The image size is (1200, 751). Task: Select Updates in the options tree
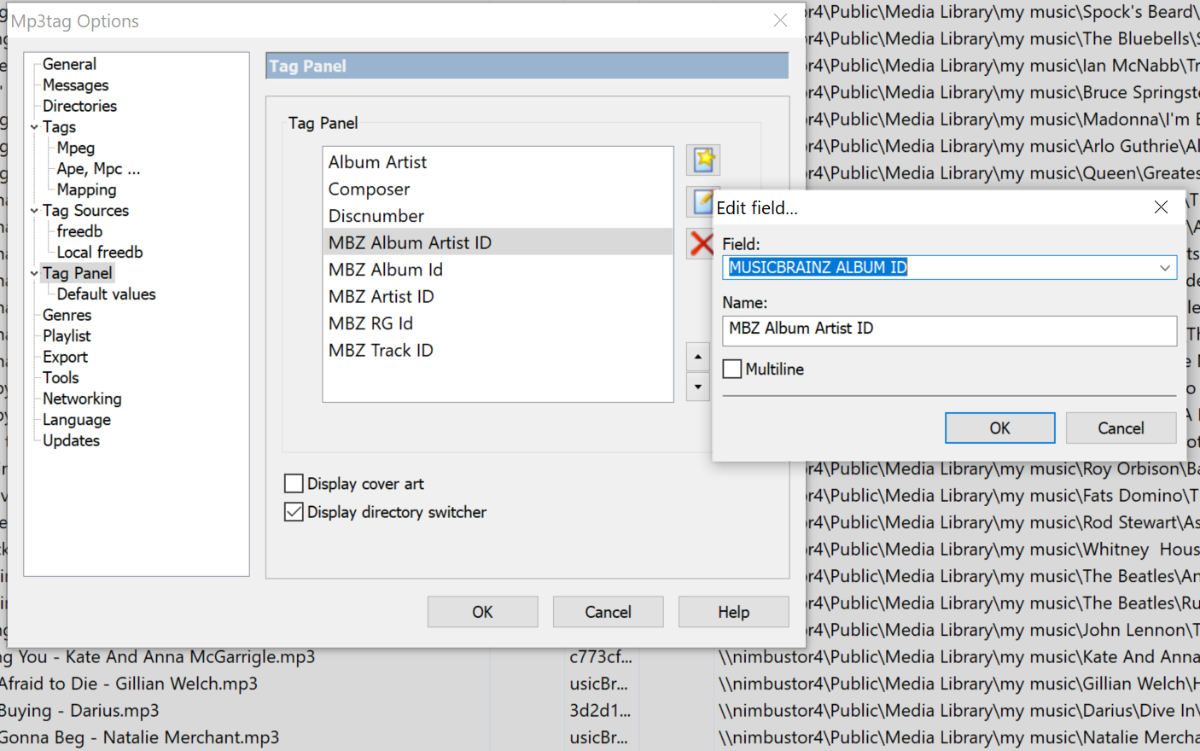coord(71,441)
